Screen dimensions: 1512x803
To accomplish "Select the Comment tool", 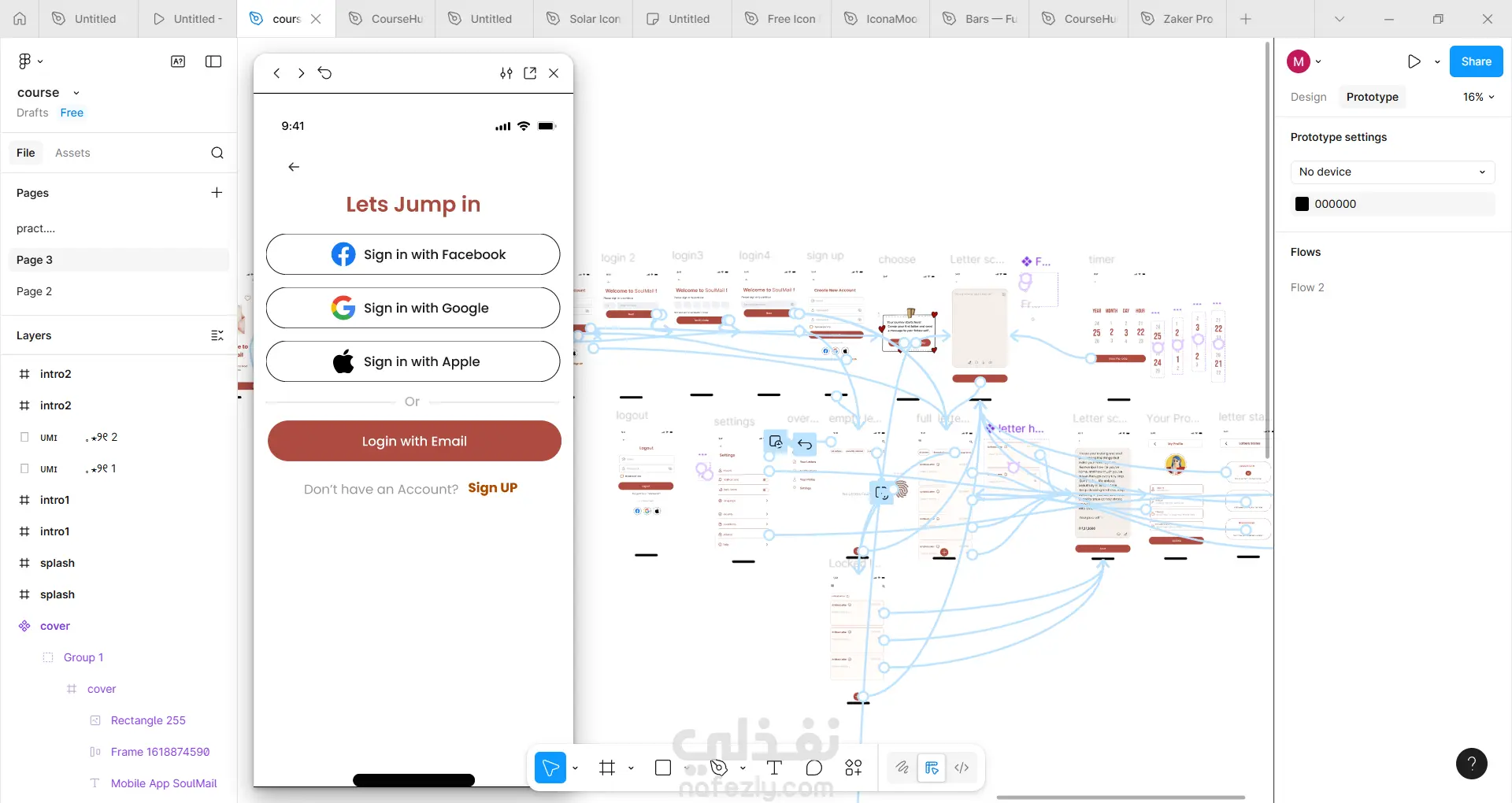I will (x=814, y=768).
